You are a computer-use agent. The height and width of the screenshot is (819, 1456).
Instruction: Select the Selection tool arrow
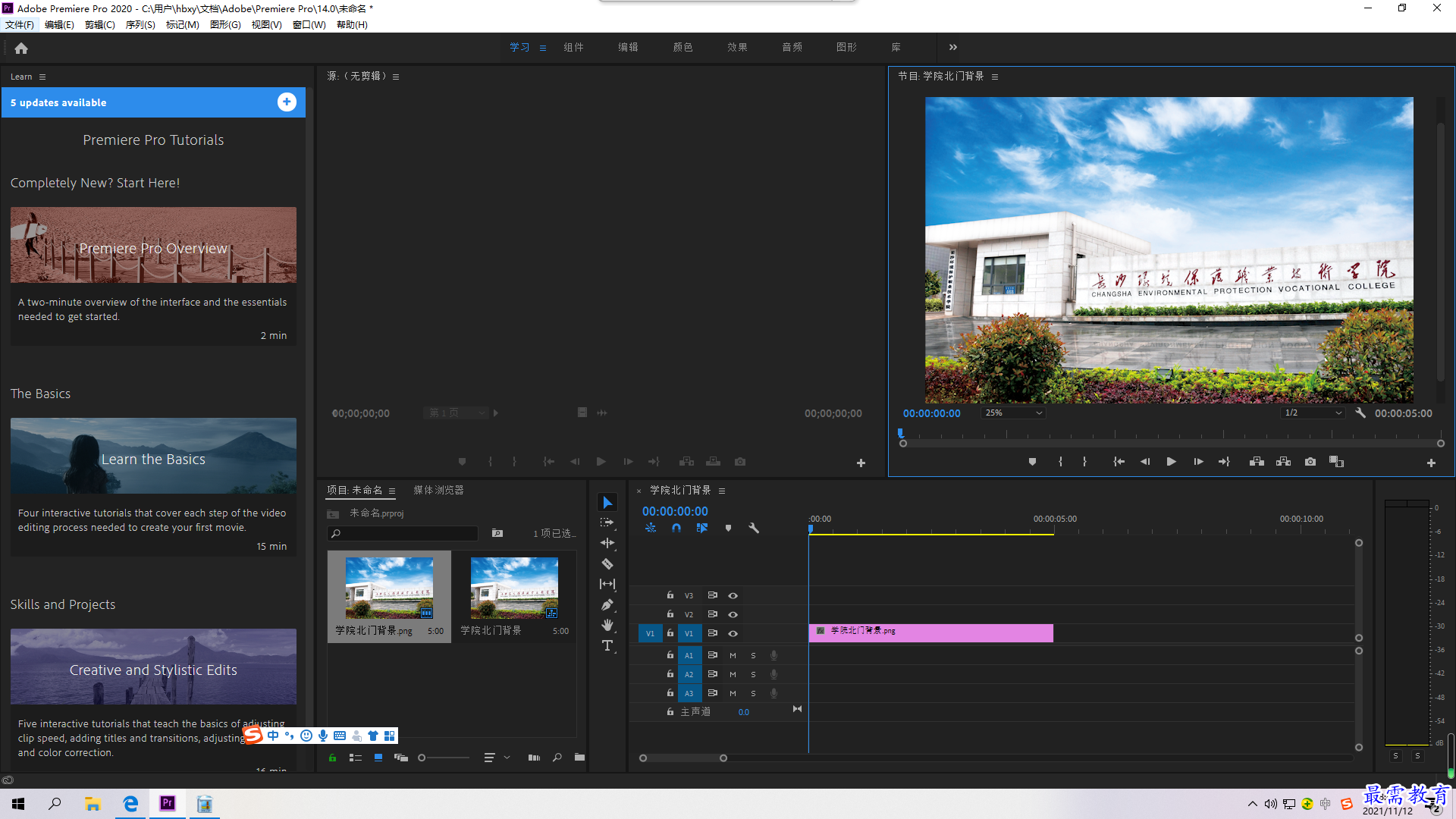tap(607, 502)
